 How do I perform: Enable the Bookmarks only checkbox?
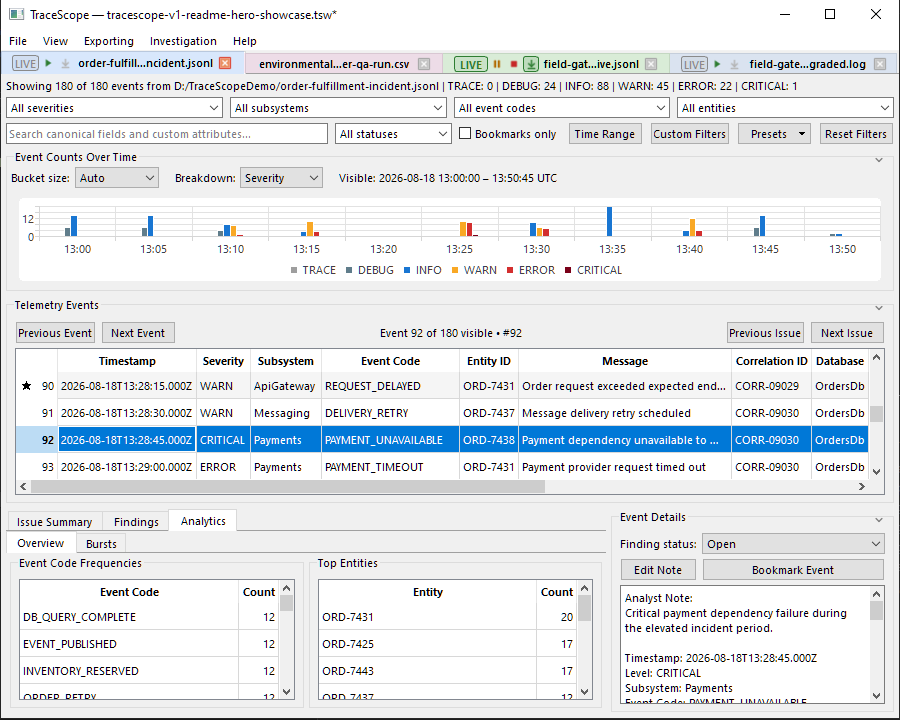click(x=465, y=133)
